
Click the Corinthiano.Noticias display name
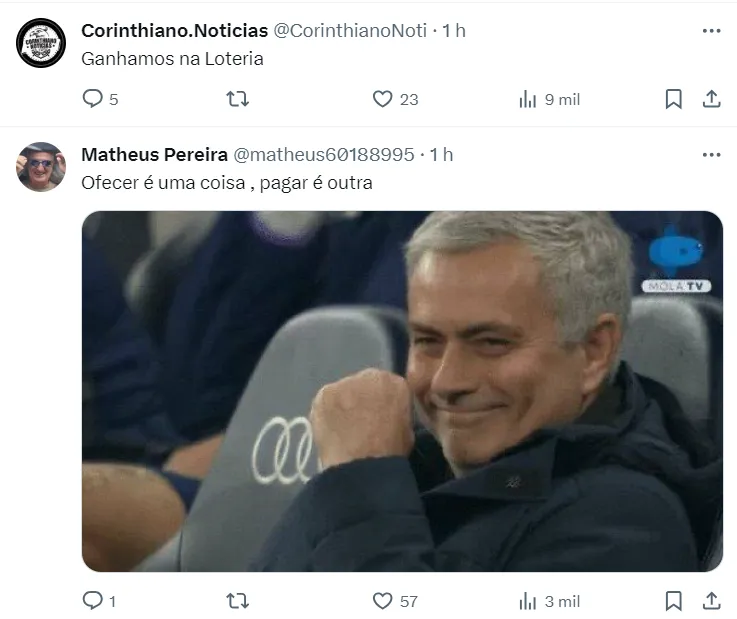pyautogui.click(x=172, y=31)
